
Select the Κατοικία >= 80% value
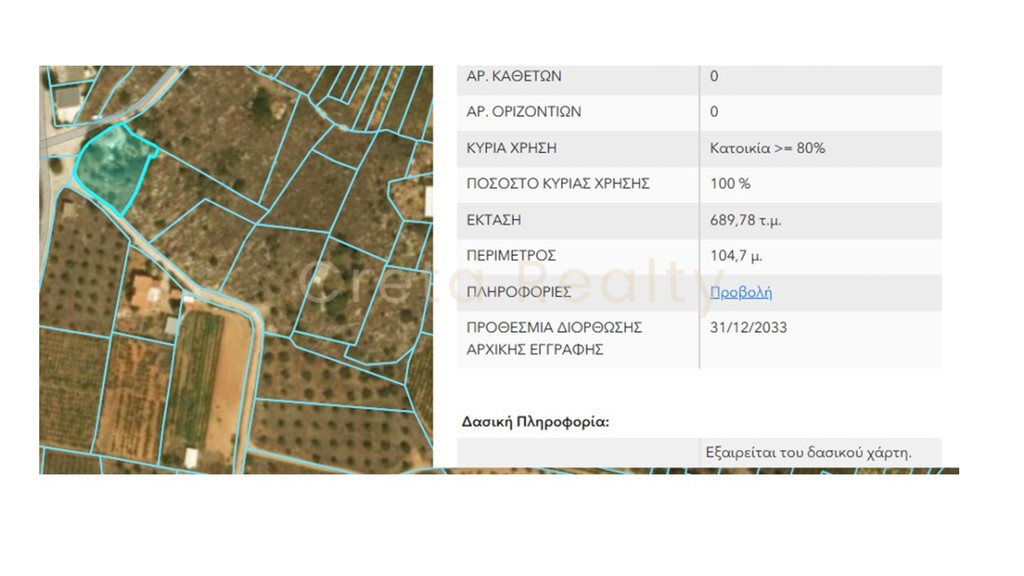click(x=767, y=148)
